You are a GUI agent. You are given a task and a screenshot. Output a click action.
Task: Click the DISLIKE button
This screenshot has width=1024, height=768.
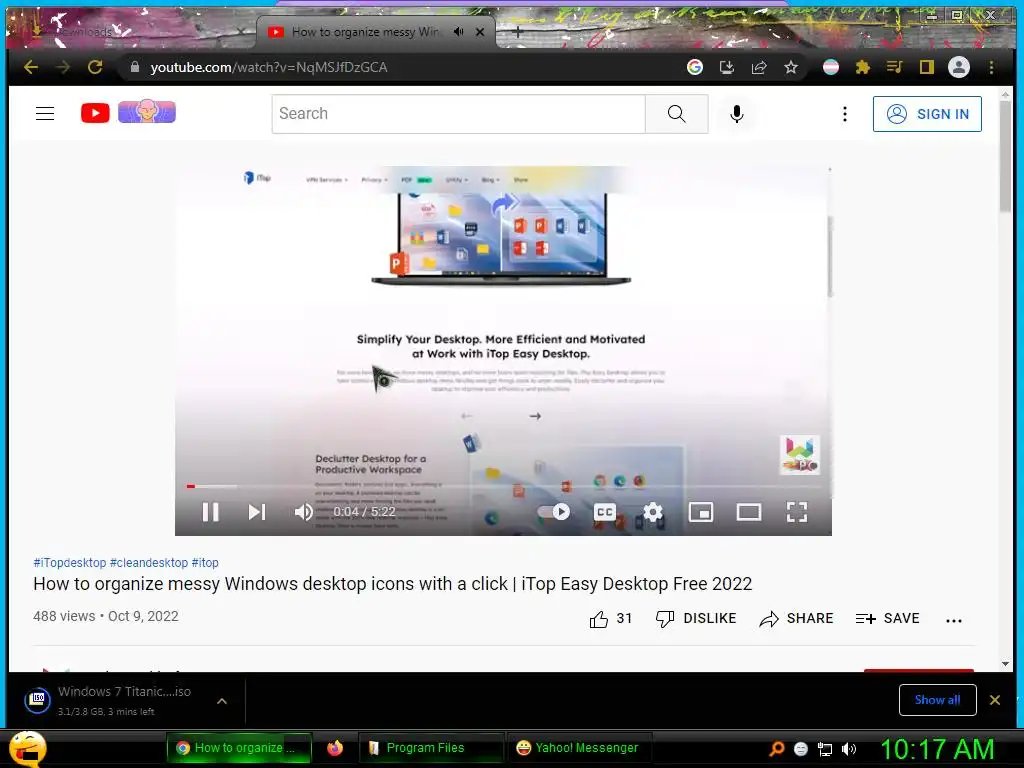[696, 618]
